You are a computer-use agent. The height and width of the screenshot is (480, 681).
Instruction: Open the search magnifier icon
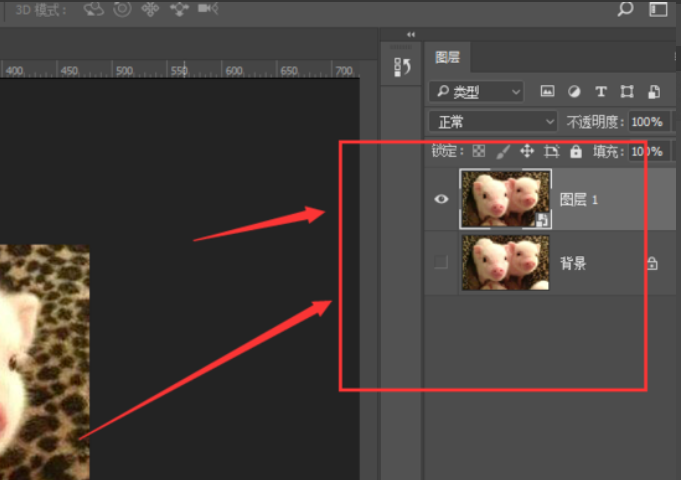(625, 8)
